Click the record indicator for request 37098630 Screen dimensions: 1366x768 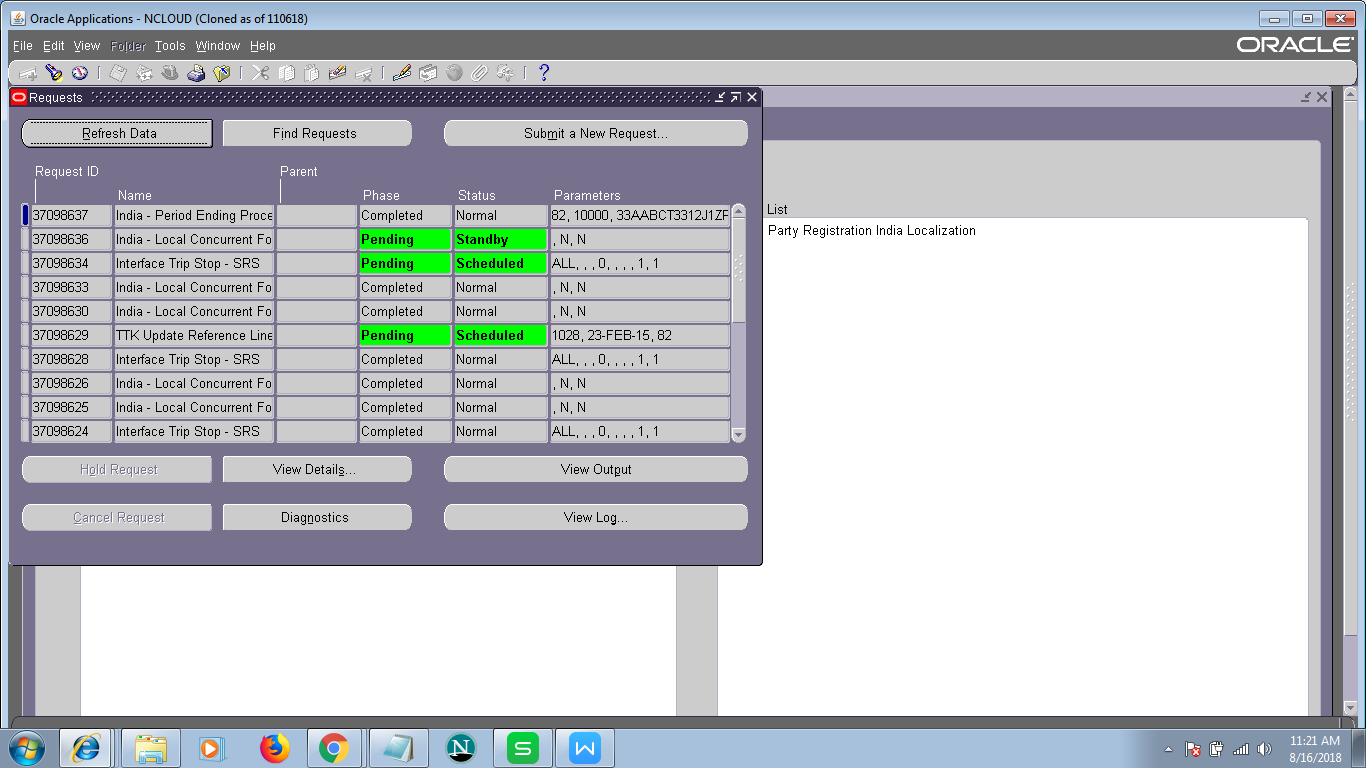(25, 311)
